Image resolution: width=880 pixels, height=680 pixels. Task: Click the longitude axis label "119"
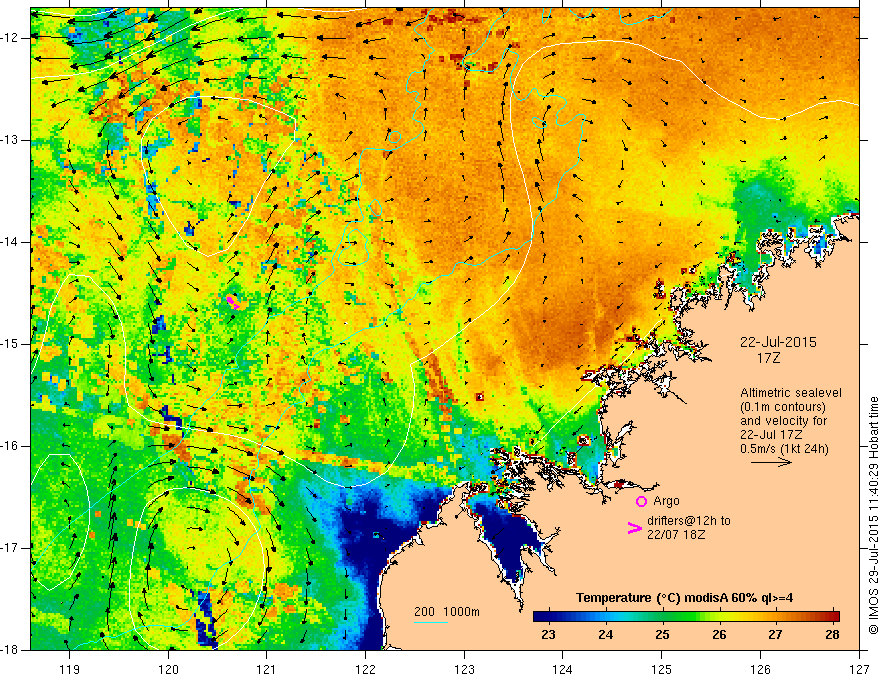coord(70,669)
